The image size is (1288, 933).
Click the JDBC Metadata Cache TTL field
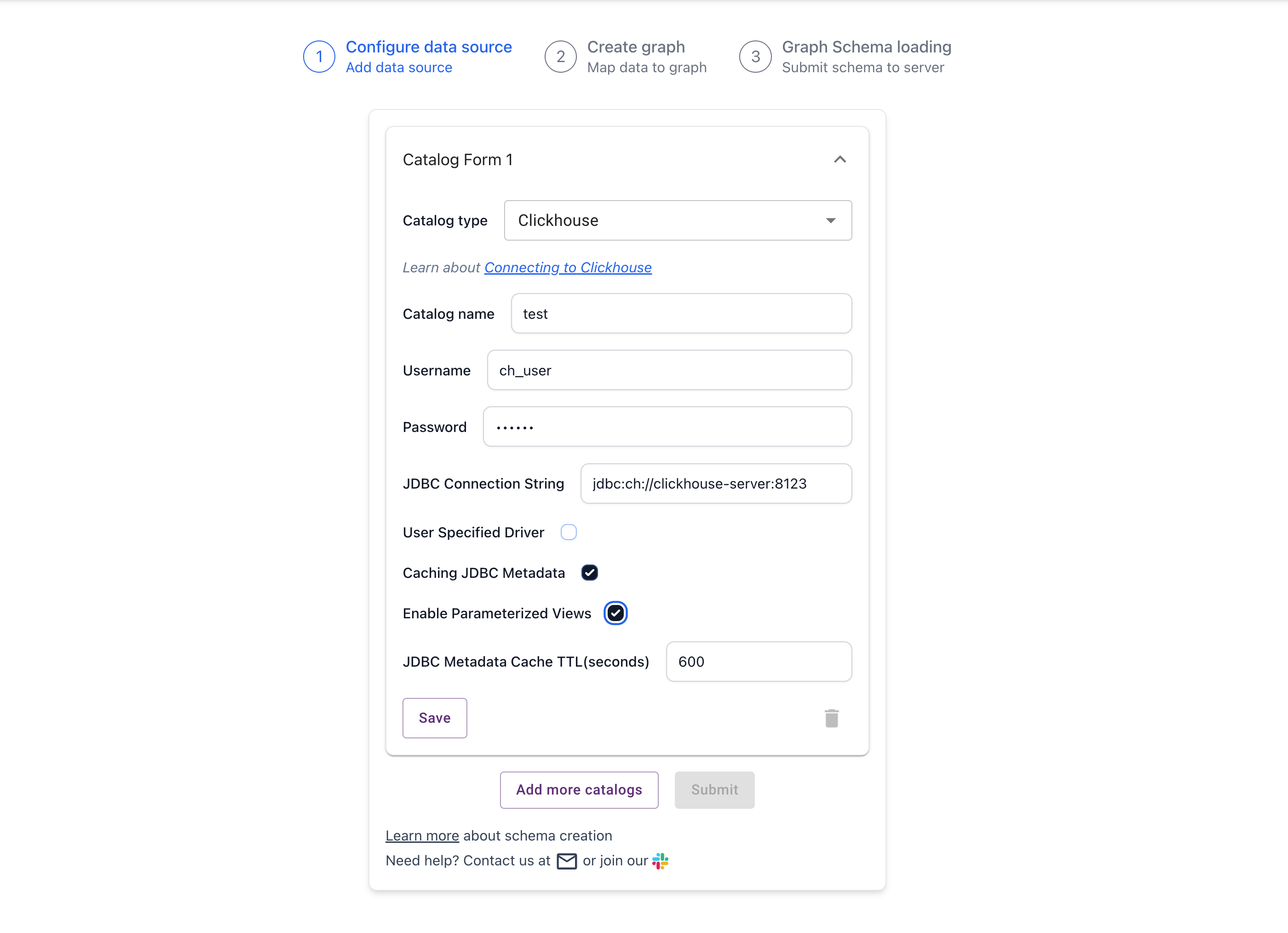[x=758, y=662]
